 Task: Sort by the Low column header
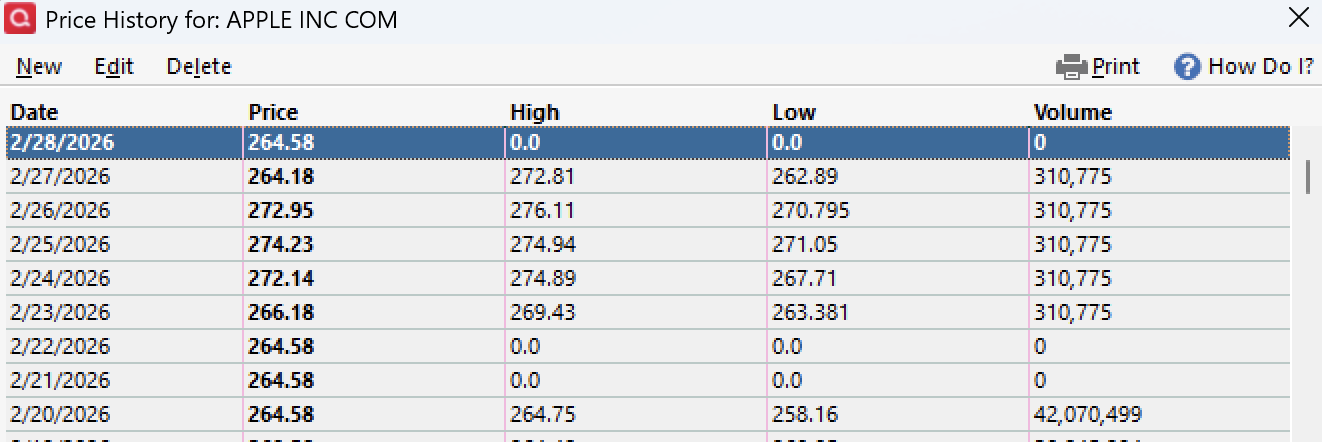[794, 113]
